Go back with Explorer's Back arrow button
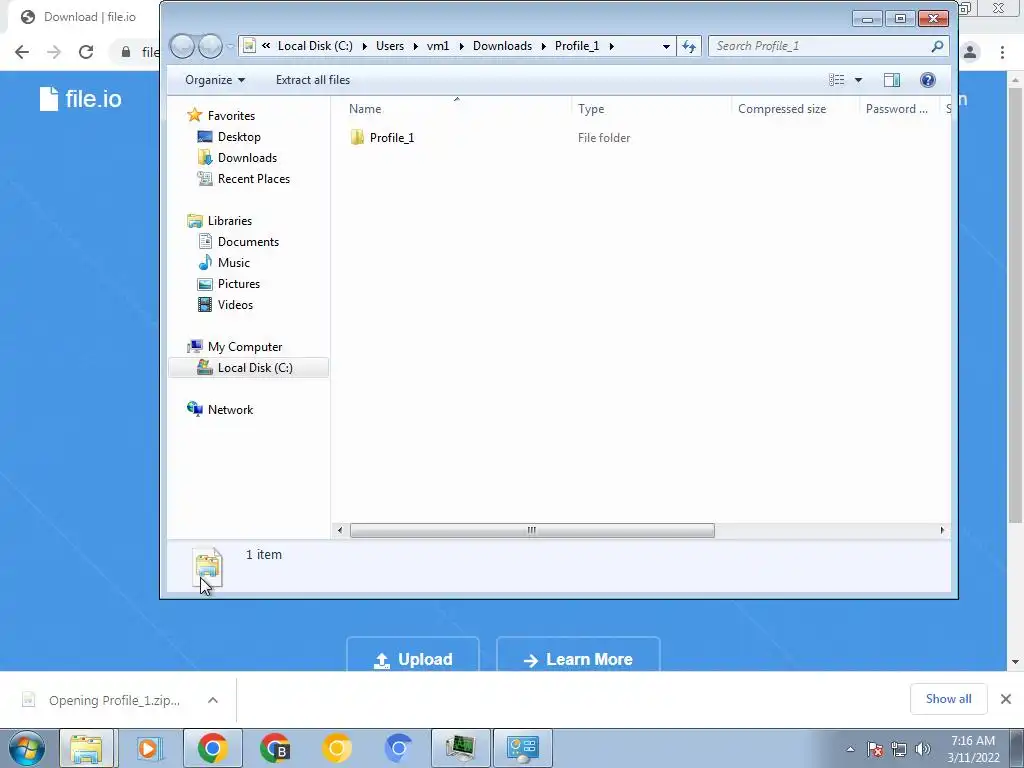1024x768 pixels. point(182,46)
